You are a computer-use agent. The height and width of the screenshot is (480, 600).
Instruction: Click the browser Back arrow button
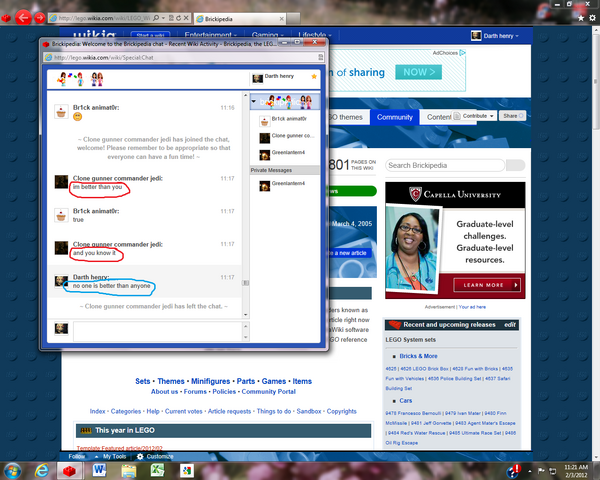[x=23, y=17]
